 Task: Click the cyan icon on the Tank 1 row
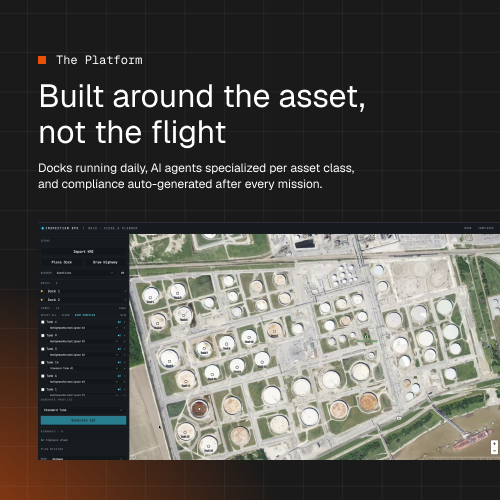(x=119, y=389)
